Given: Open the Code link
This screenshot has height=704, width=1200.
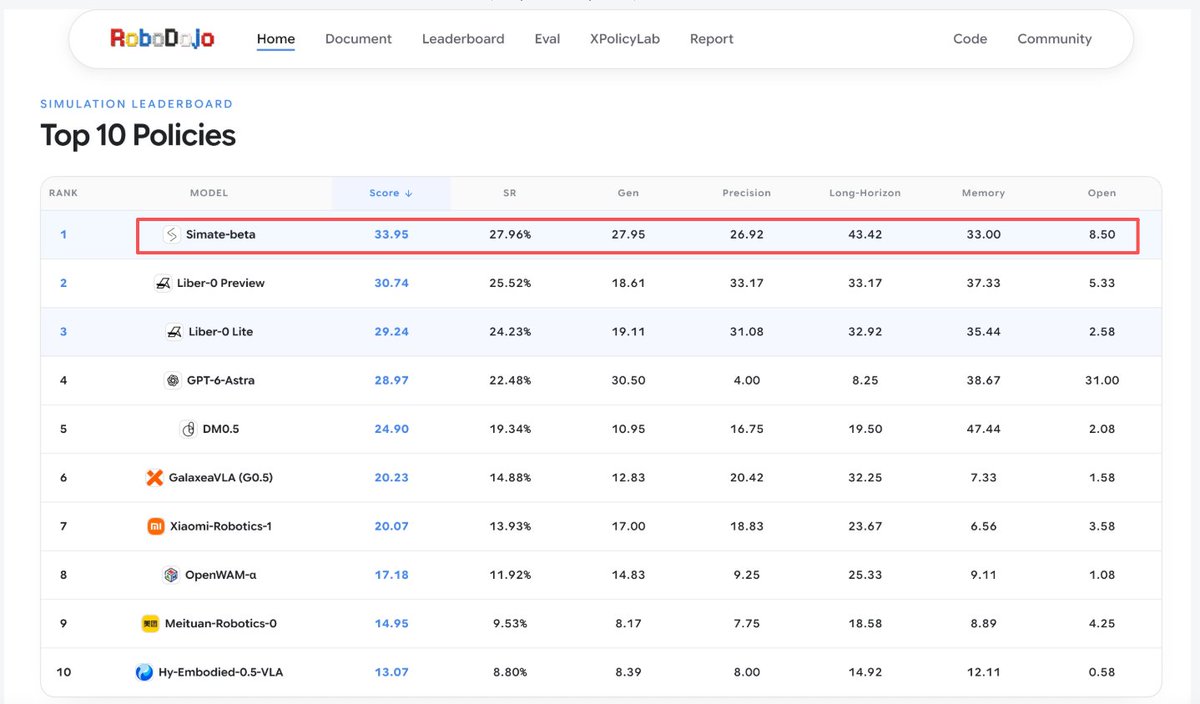Looking at the screenshot, I should pos(970,39).
